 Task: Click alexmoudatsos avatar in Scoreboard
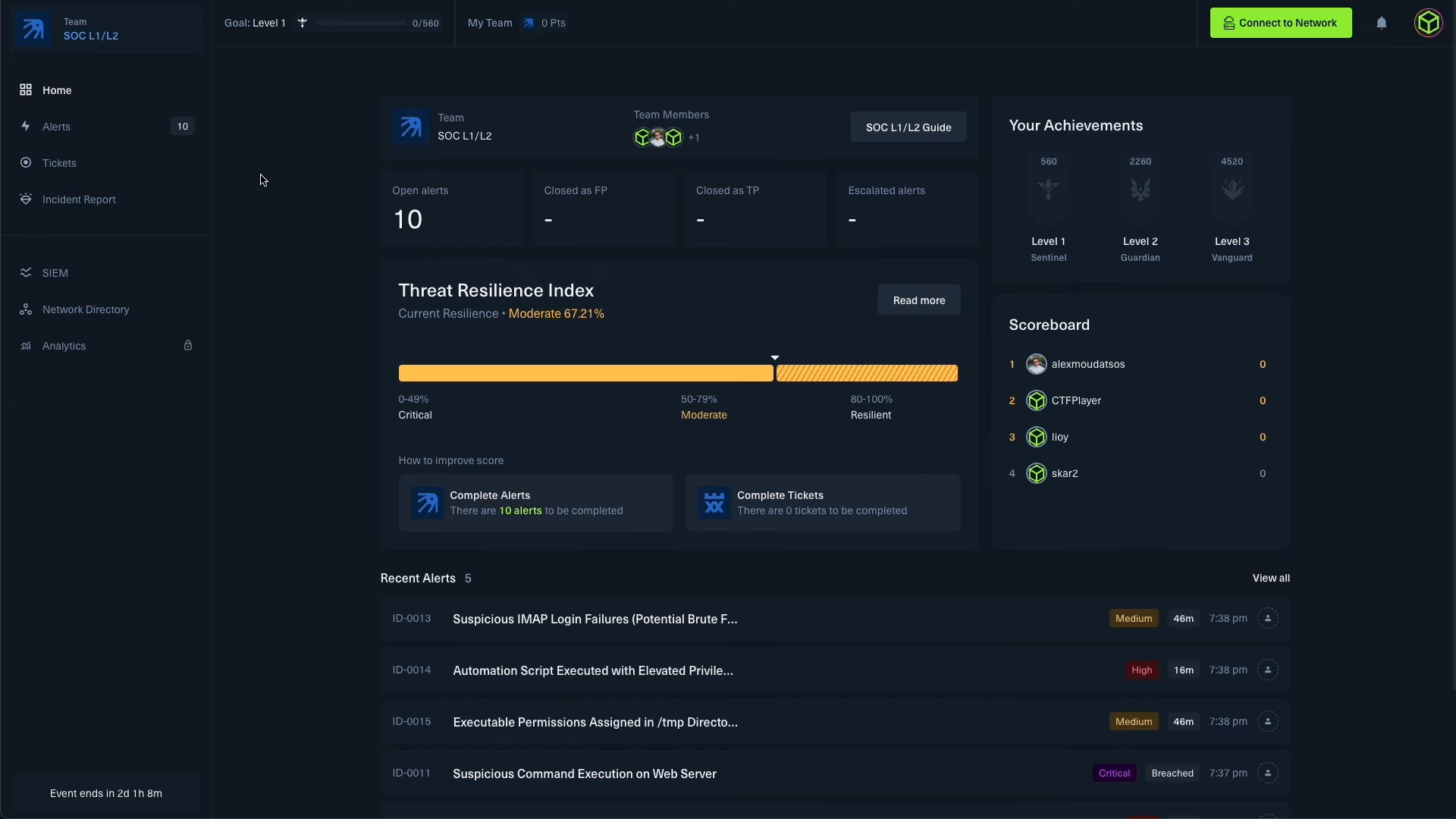(x=1036, y=364)
